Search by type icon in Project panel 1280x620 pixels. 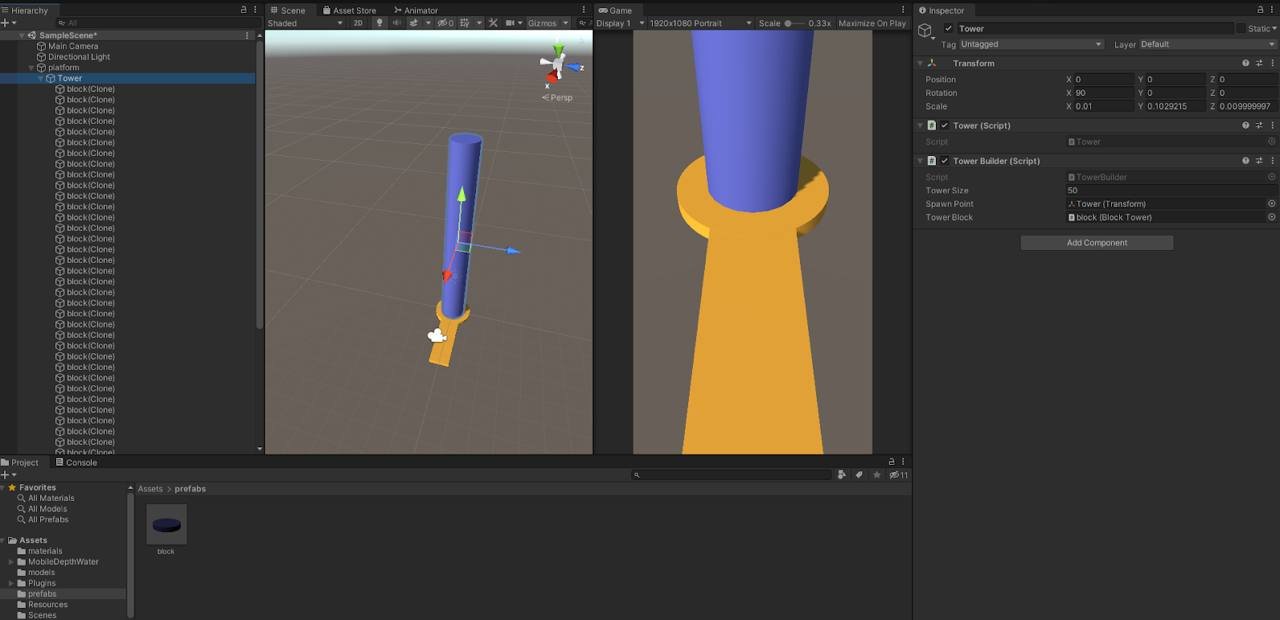click(842, 474)
